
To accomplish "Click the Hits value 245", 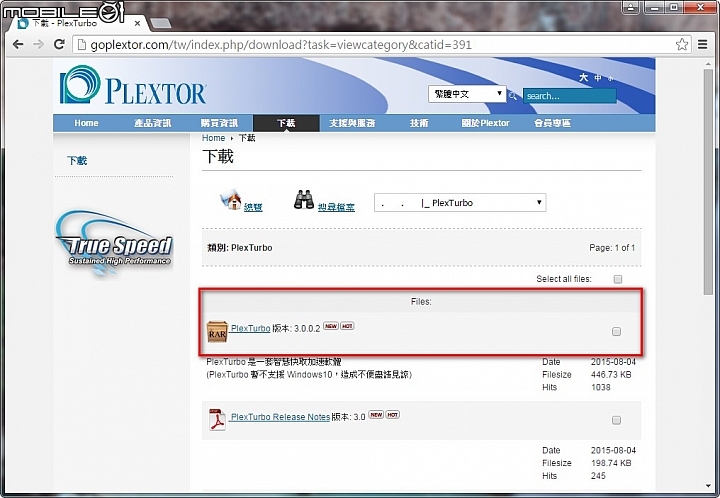I will (598, 476).
